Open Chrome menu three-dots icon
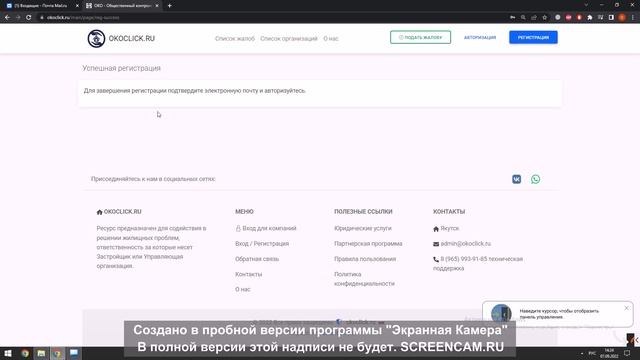This screenshot has width=640, height=360. [x=633, y=18]
